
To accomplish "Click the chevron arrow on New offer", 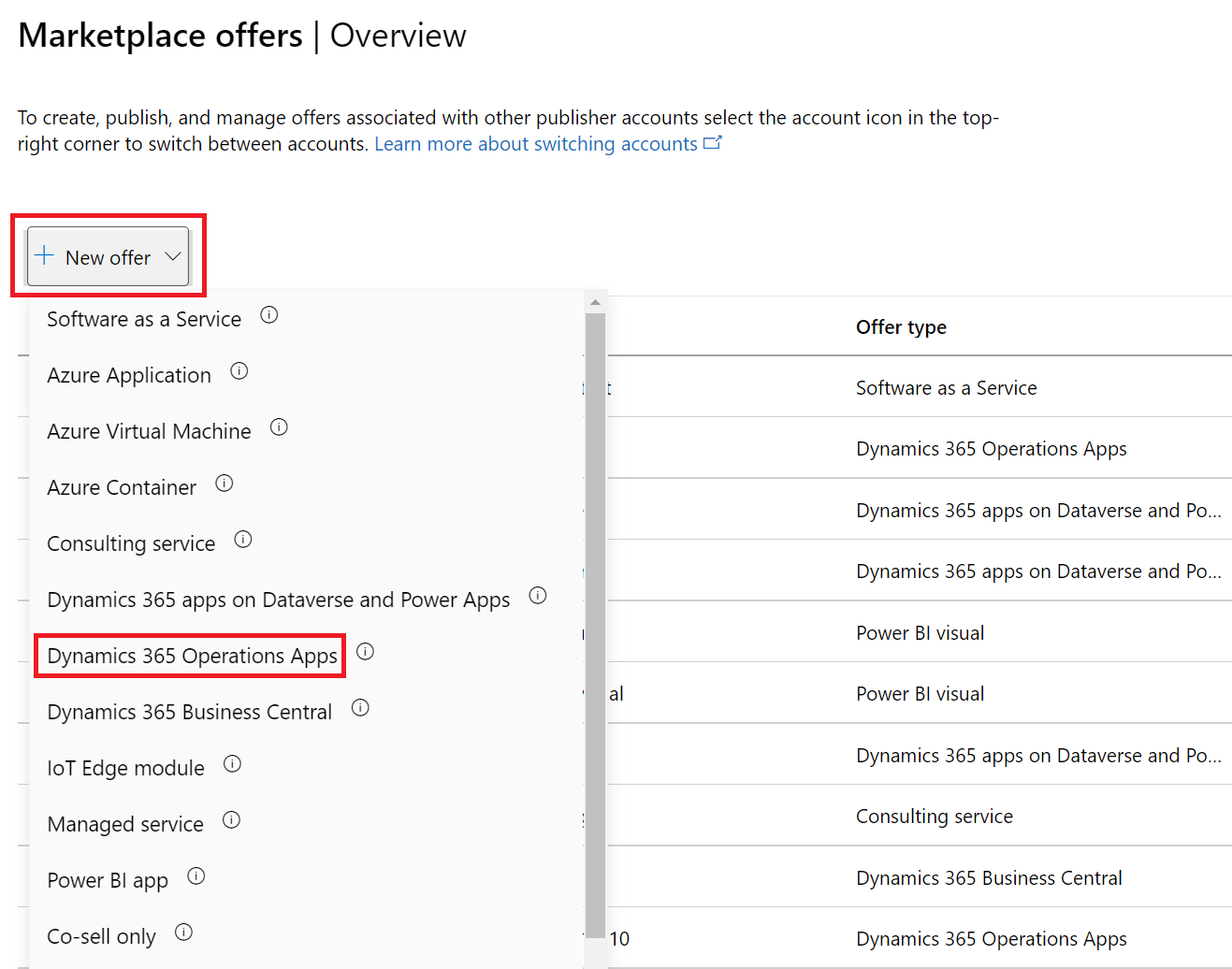I will (x=173, y=256).
